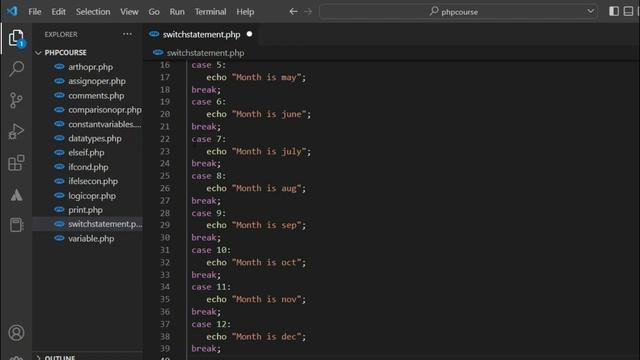Open the Terminal menu
The height and width of the screenshot is (360, 640).
pyautogui.click(x=210, y=11)
